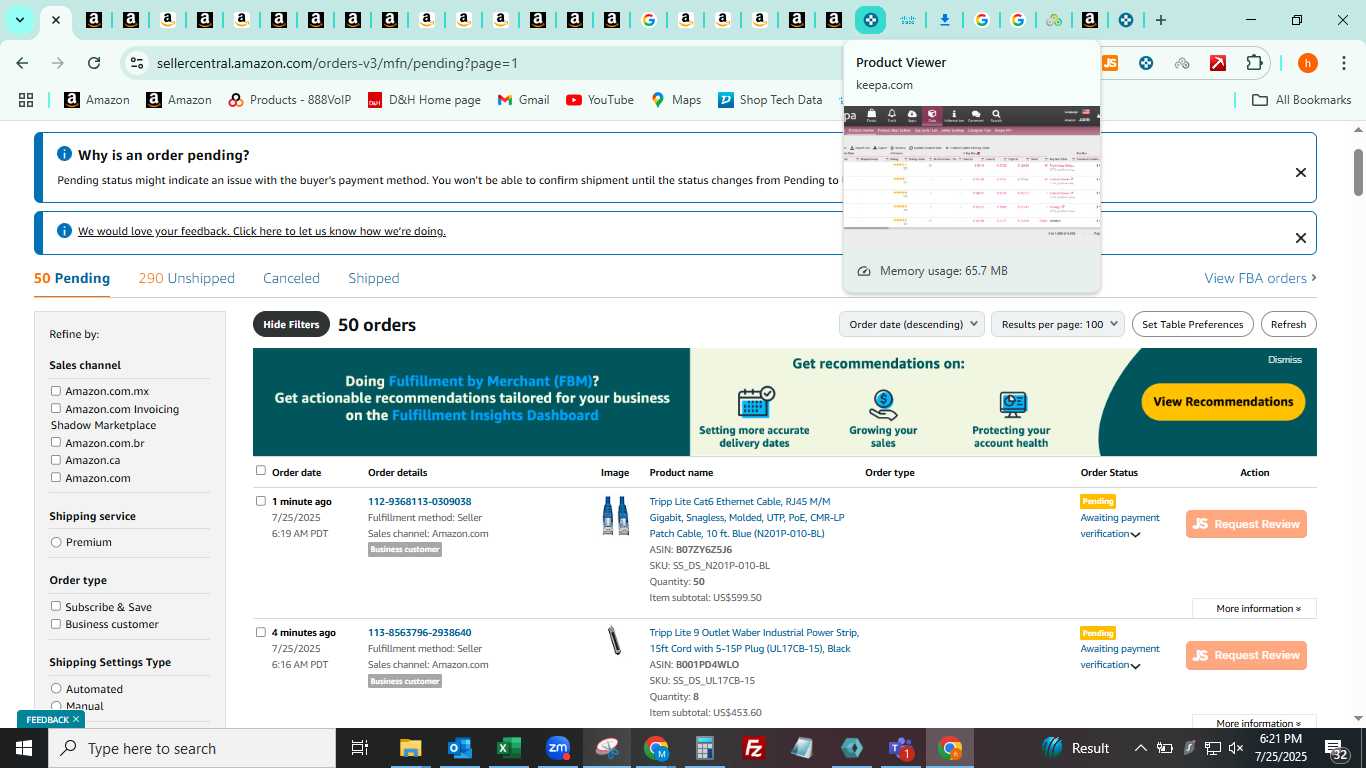Tick the select-all orders header checkbox
Screen dimensions: 1366x768
(261, 470)
